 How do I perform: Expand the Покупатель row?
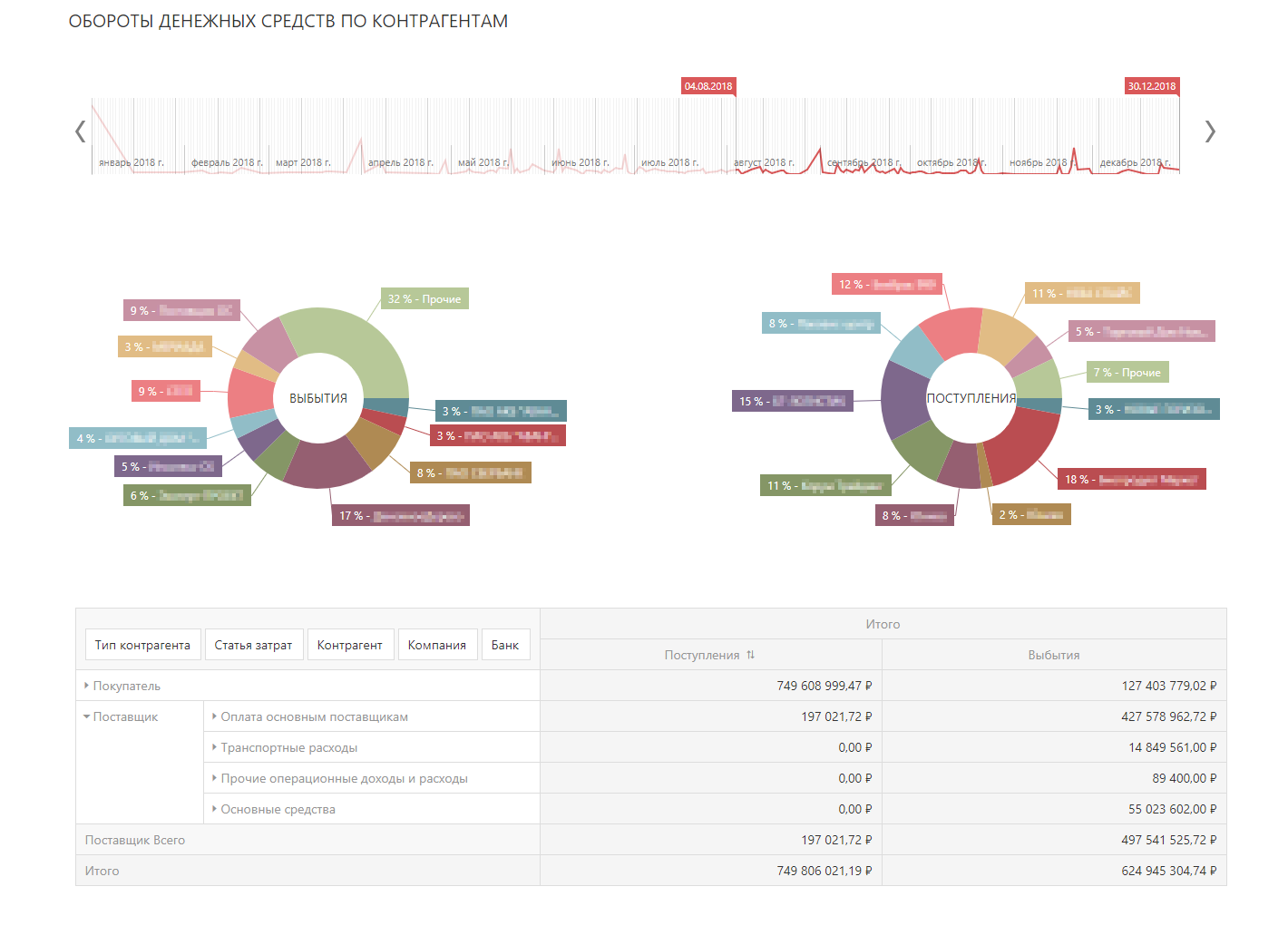[87, 686]
